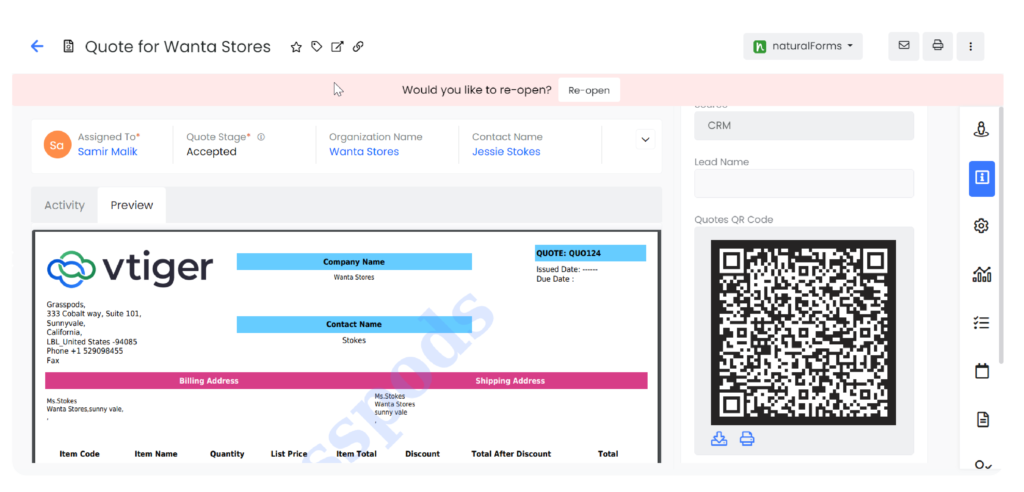The height and width of the screenshot is (492, 1024).
Task: Click the right panel vertical scrollbar
Action: click(1000, 235)
